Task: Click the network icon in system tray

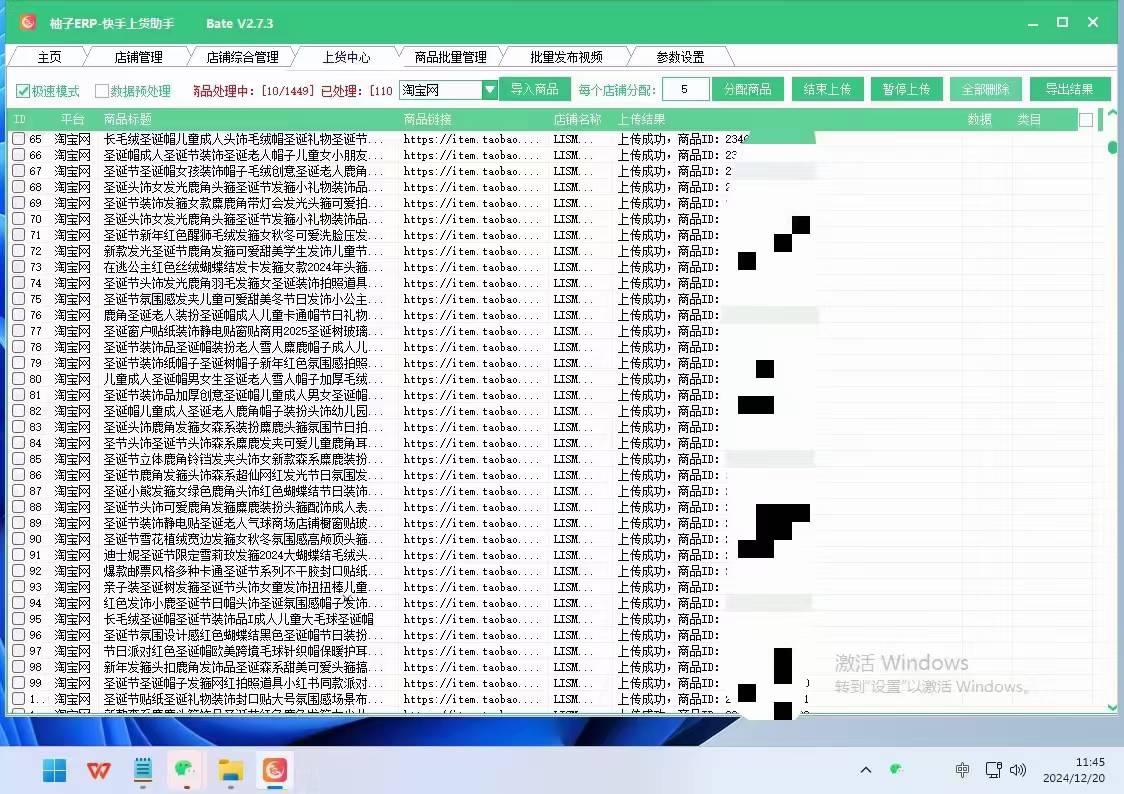Action: 993,770
